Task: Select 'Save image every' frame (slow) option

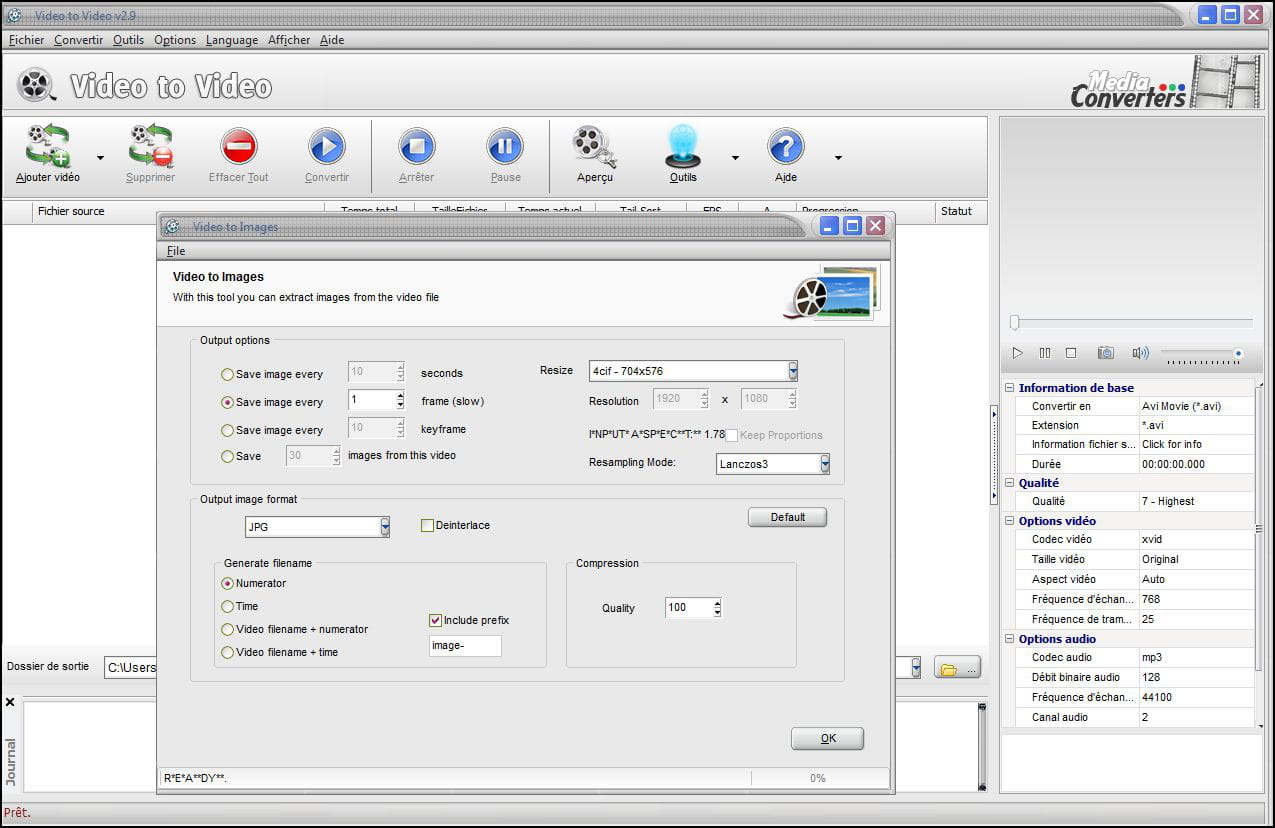Action: coord(228,403)
